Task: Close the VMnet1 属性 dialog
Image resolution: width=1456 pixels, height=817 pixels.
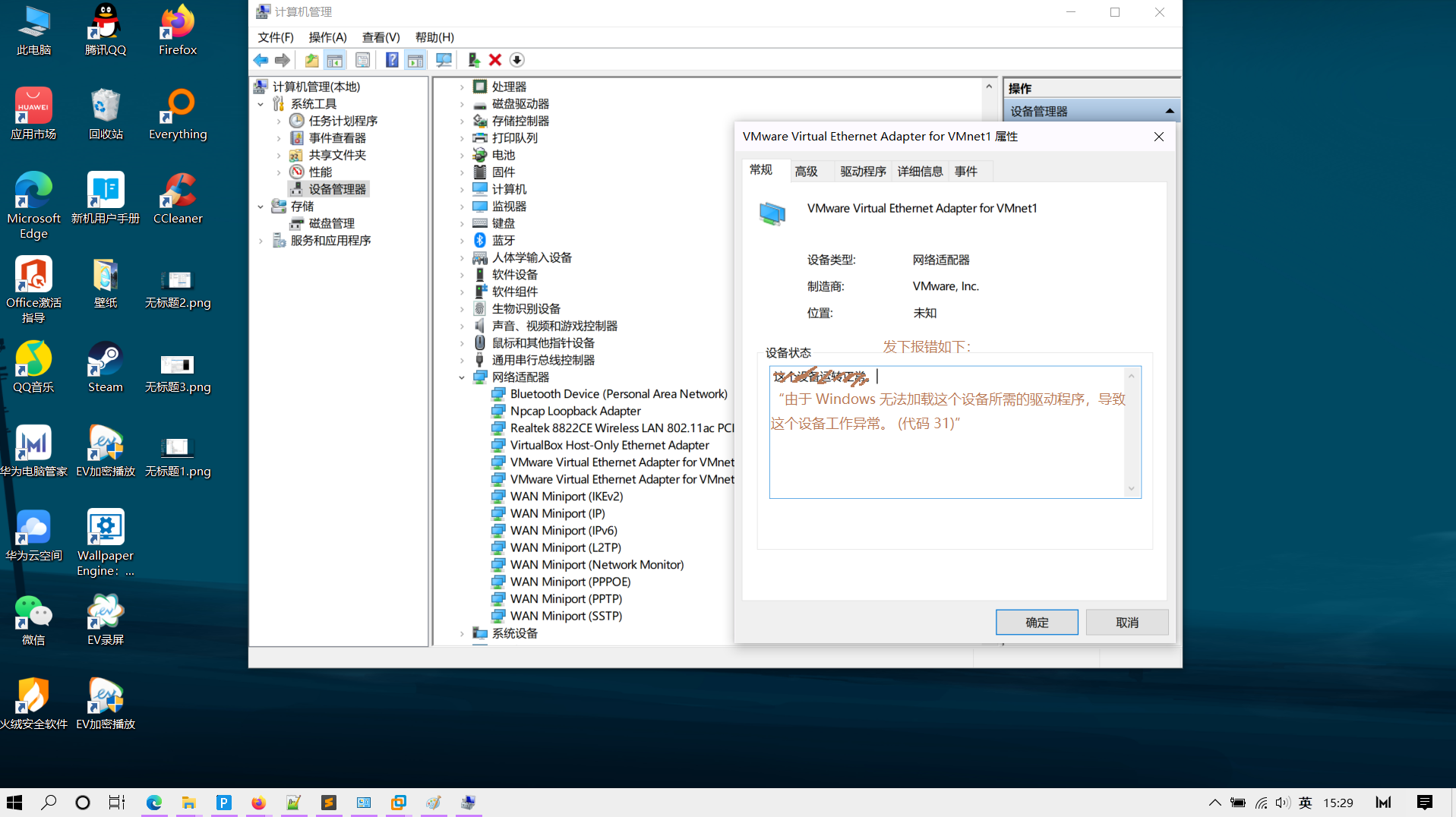Action: [1158, 137]
